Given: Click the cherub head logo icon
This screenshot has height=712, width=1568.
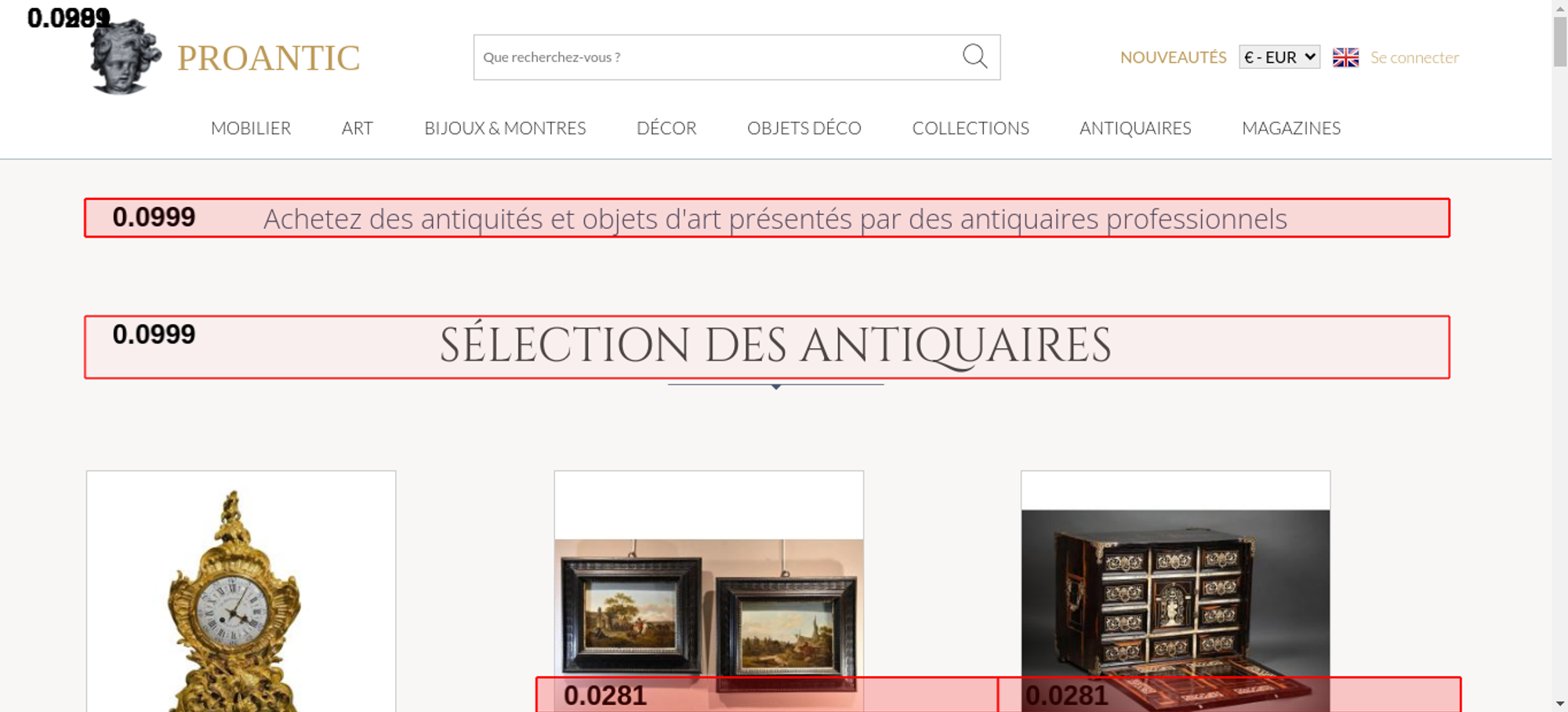Looking at the screenshot, I should click(x=125, y=58).
